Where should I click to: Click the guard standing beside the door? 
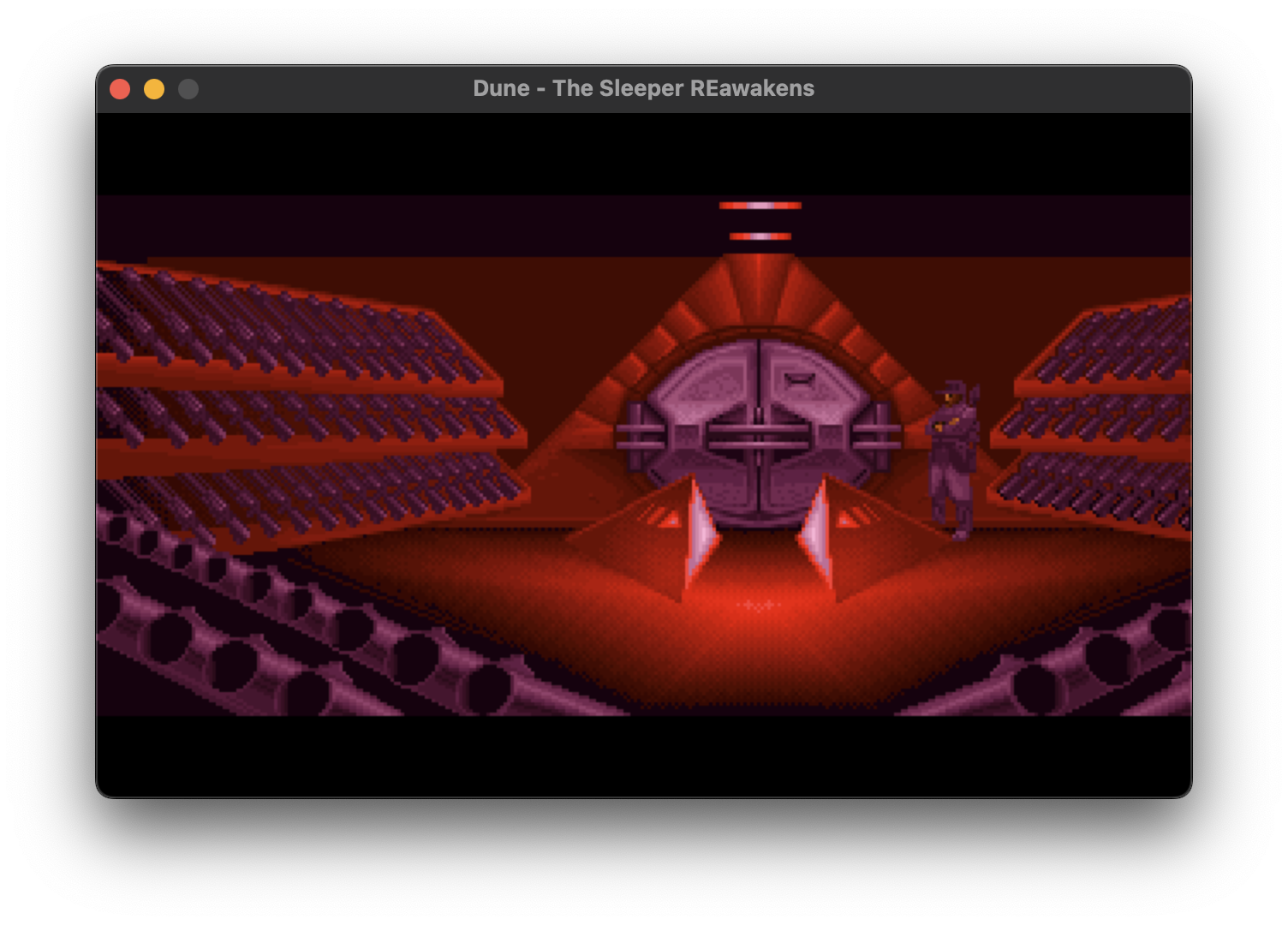pos(954,458)
